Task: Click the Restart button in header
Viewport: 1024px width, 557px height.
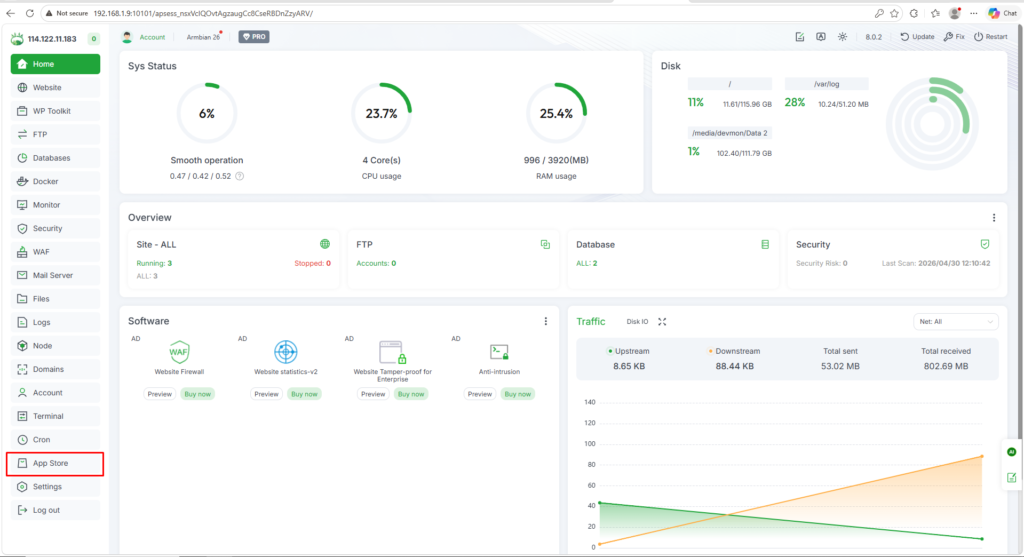Action: 991,37
